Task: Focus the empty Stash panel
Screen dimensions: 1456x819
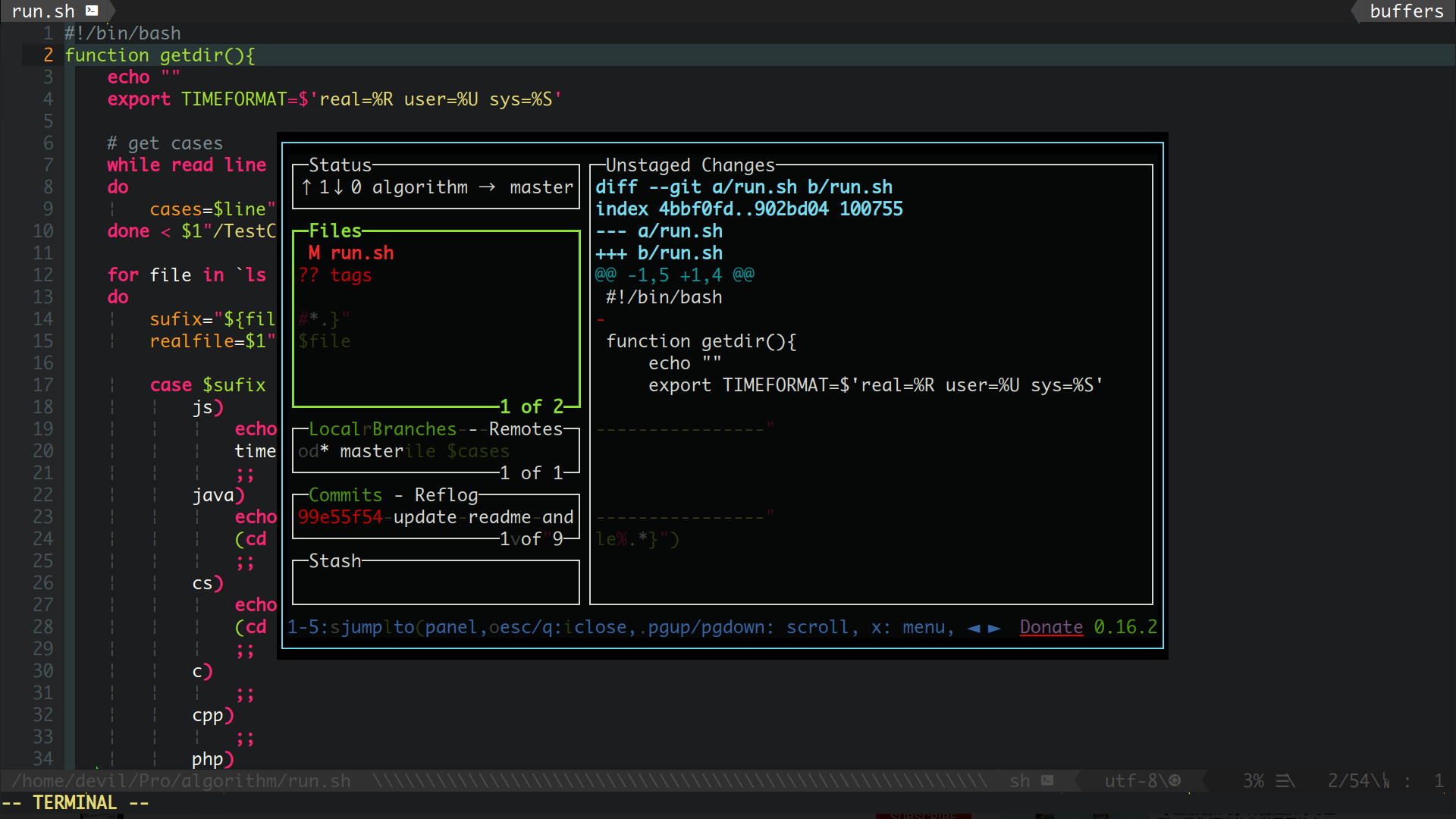Action: 435,584
